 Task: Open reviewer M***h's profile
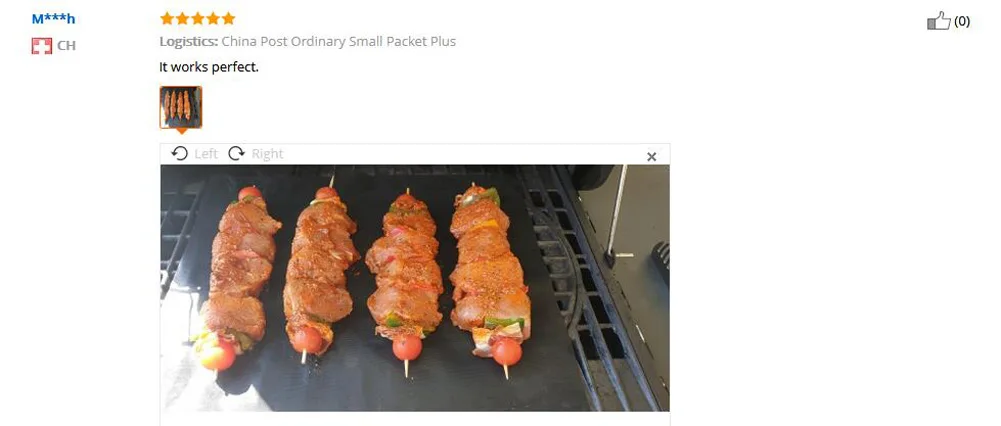pos(54,19)
